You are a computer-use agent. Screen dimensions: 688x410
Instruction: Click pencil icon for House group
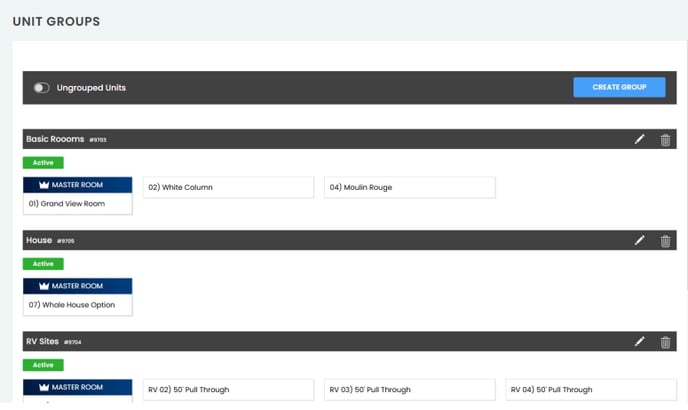point(640,241)
